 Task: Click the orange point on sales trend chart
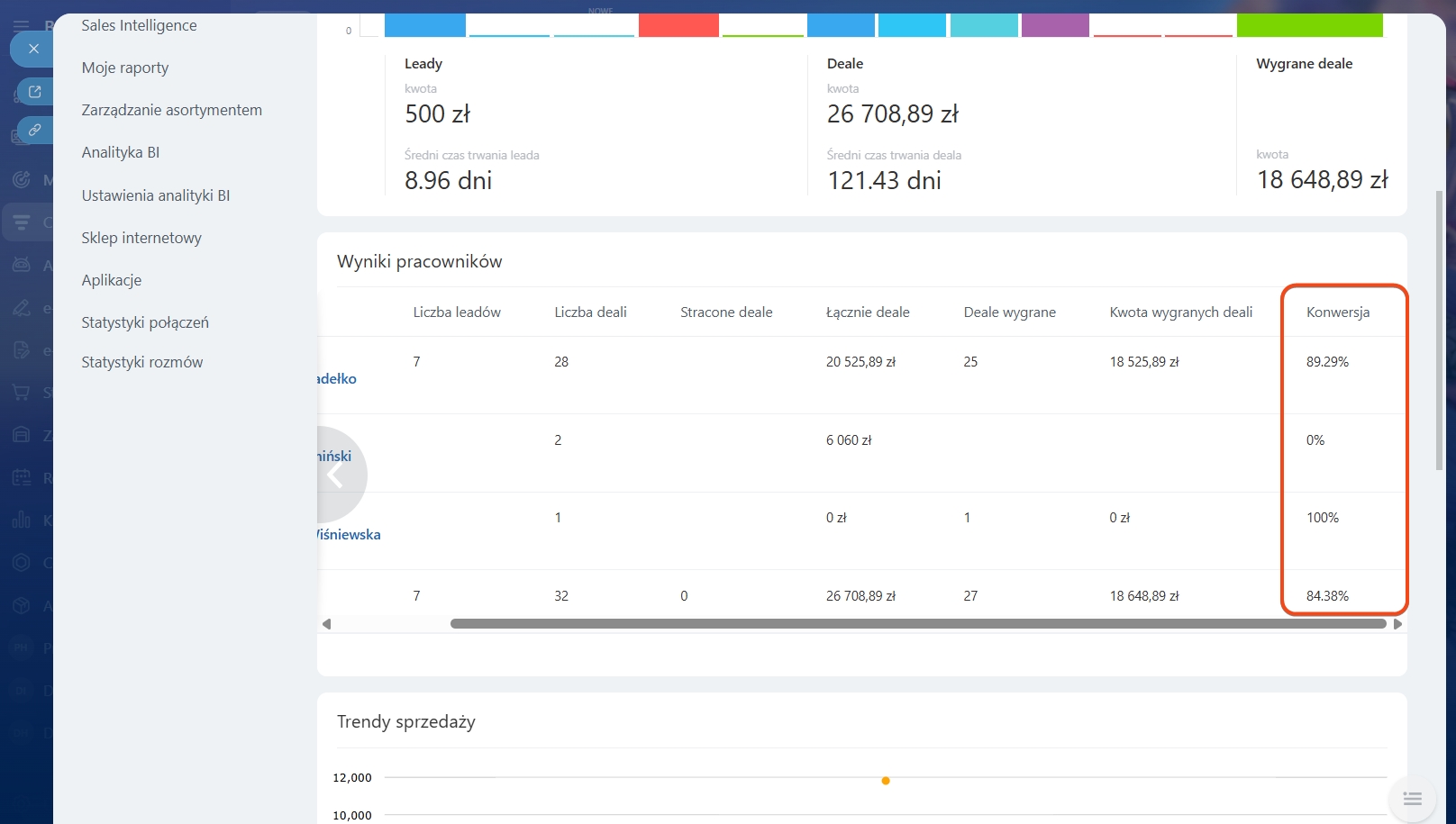[886, 781]
